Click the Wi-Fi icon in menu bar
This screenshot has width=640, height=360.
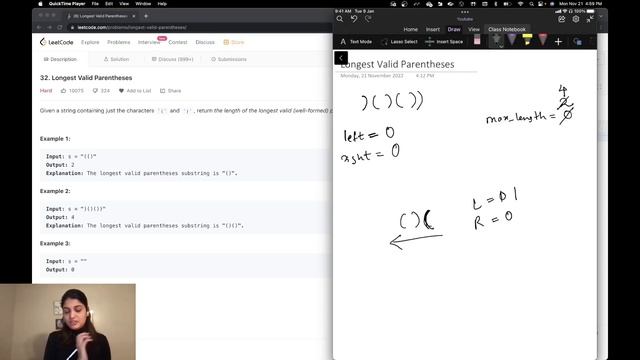click(x=521, y=4)
